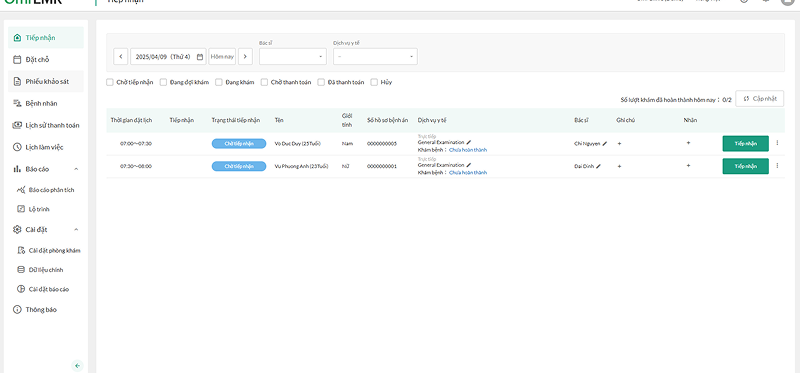Click the Cài đặt phòng khám icon
This screenshot has width=800, height=373.
coord(21,251)
